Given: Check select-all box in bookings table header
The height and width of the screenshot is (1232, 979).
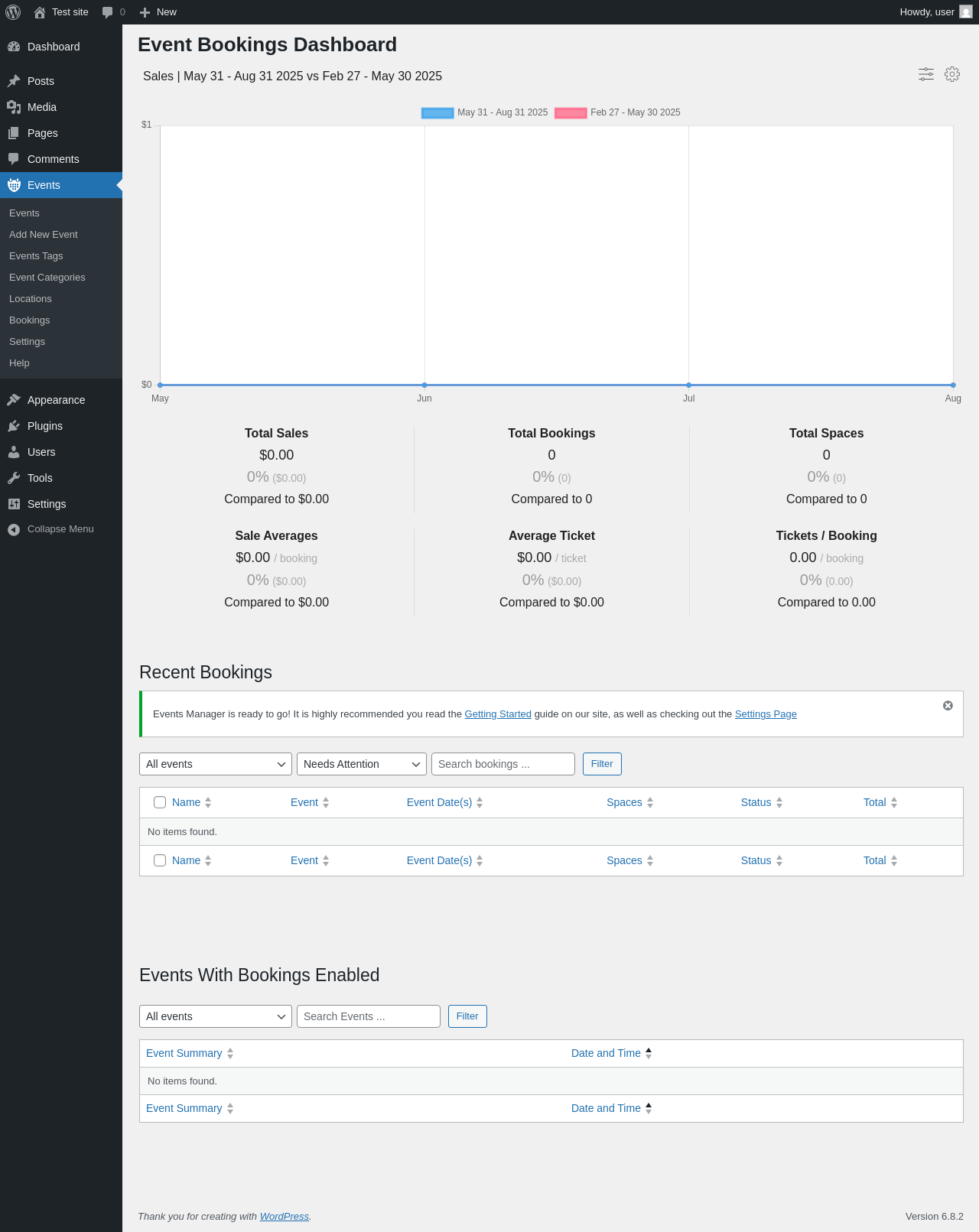Looking at the screenshot, I should coord(160,802).
